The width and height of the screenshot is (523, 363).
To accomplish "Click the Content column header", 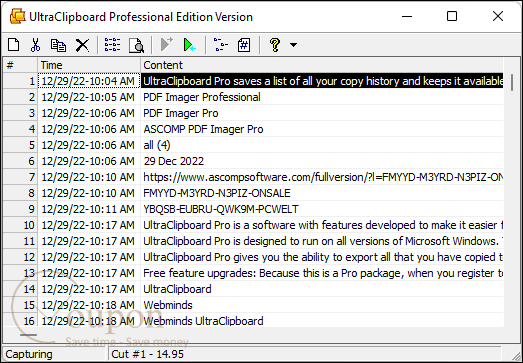I will point(322,65).
